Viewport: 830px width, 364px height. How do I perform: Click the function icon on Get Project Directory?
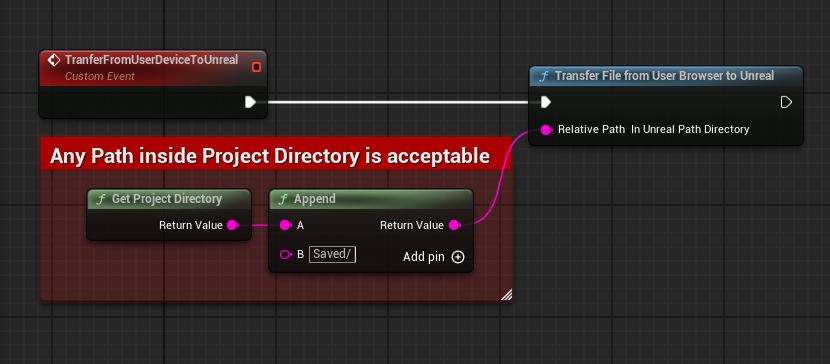tap(101, 199)
